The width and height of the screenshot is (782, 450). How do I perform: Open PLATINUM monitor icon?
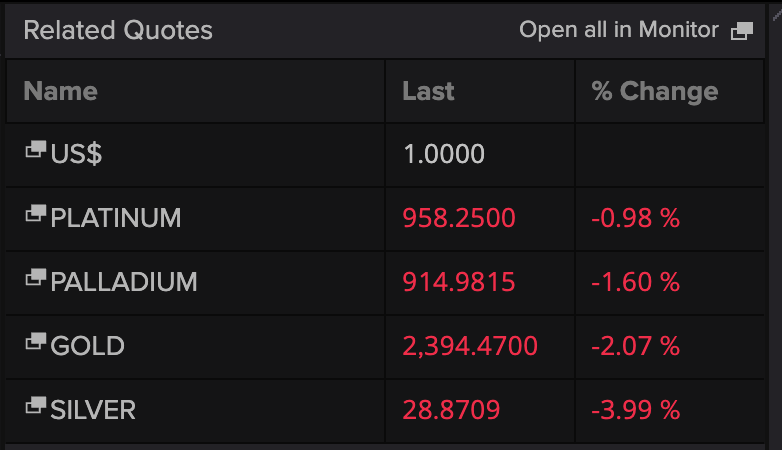35,213
